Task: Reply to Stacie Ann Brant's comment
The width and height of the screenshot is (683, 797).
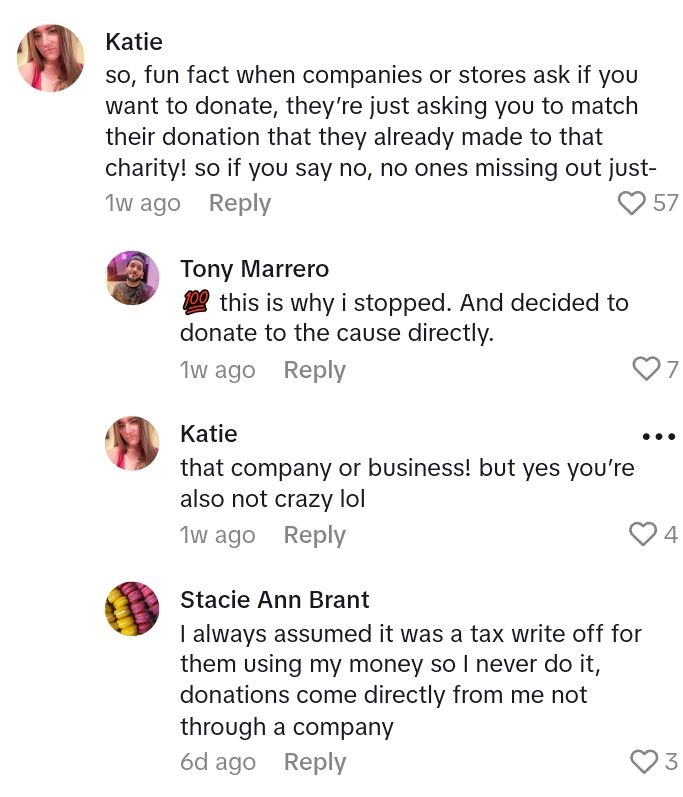Action: [x=314, y=762]
